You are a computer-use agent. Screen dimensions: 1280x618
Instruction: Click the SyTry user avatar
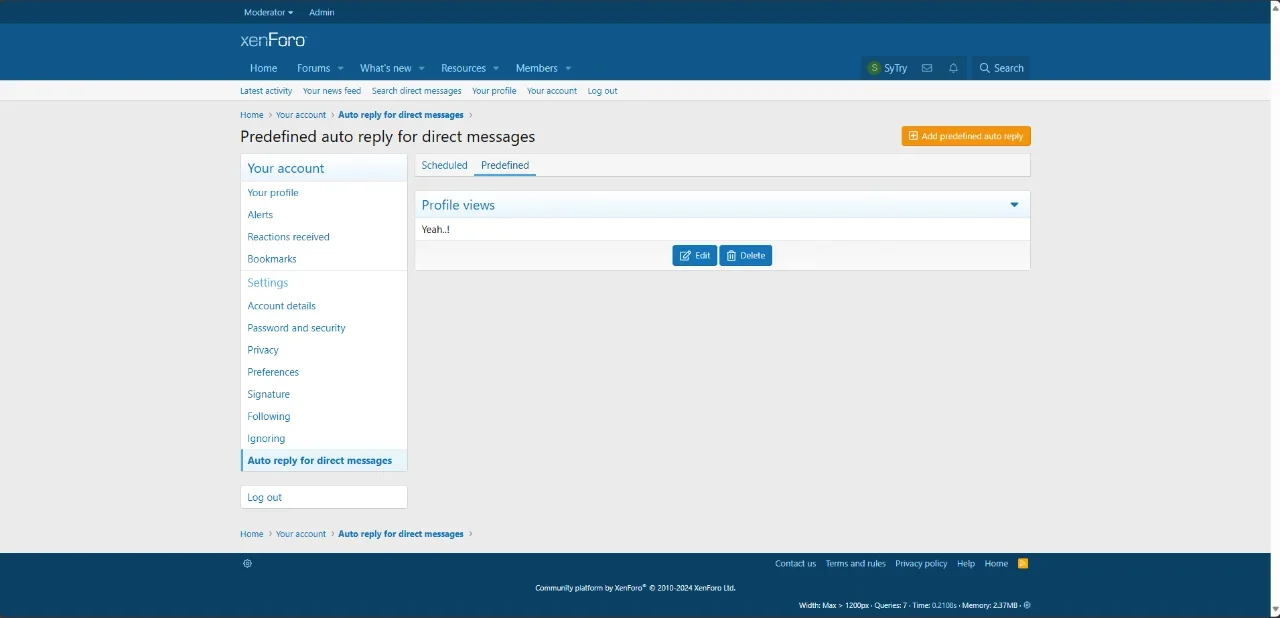click(x=874, y=69)
